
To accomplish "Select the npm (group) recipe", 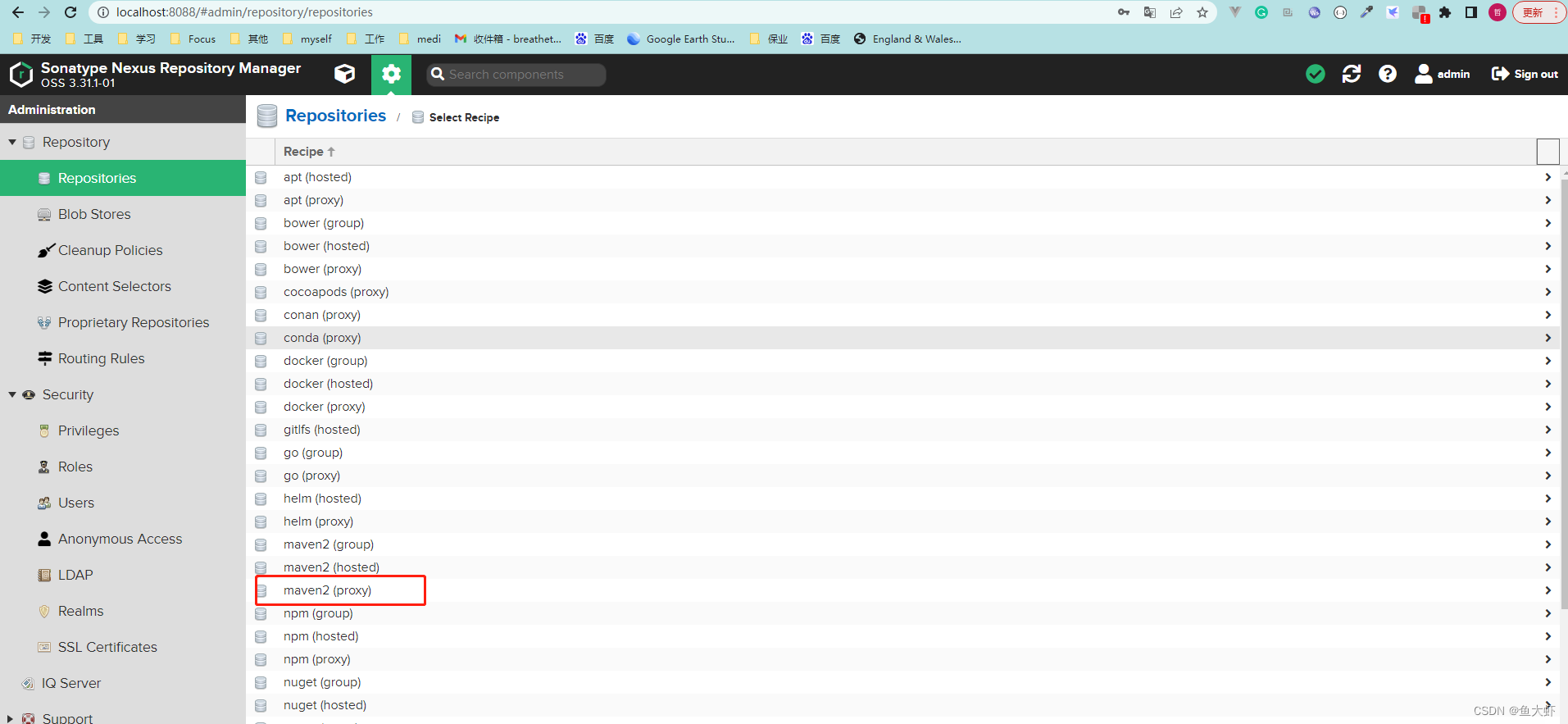I will pos(902,613).
